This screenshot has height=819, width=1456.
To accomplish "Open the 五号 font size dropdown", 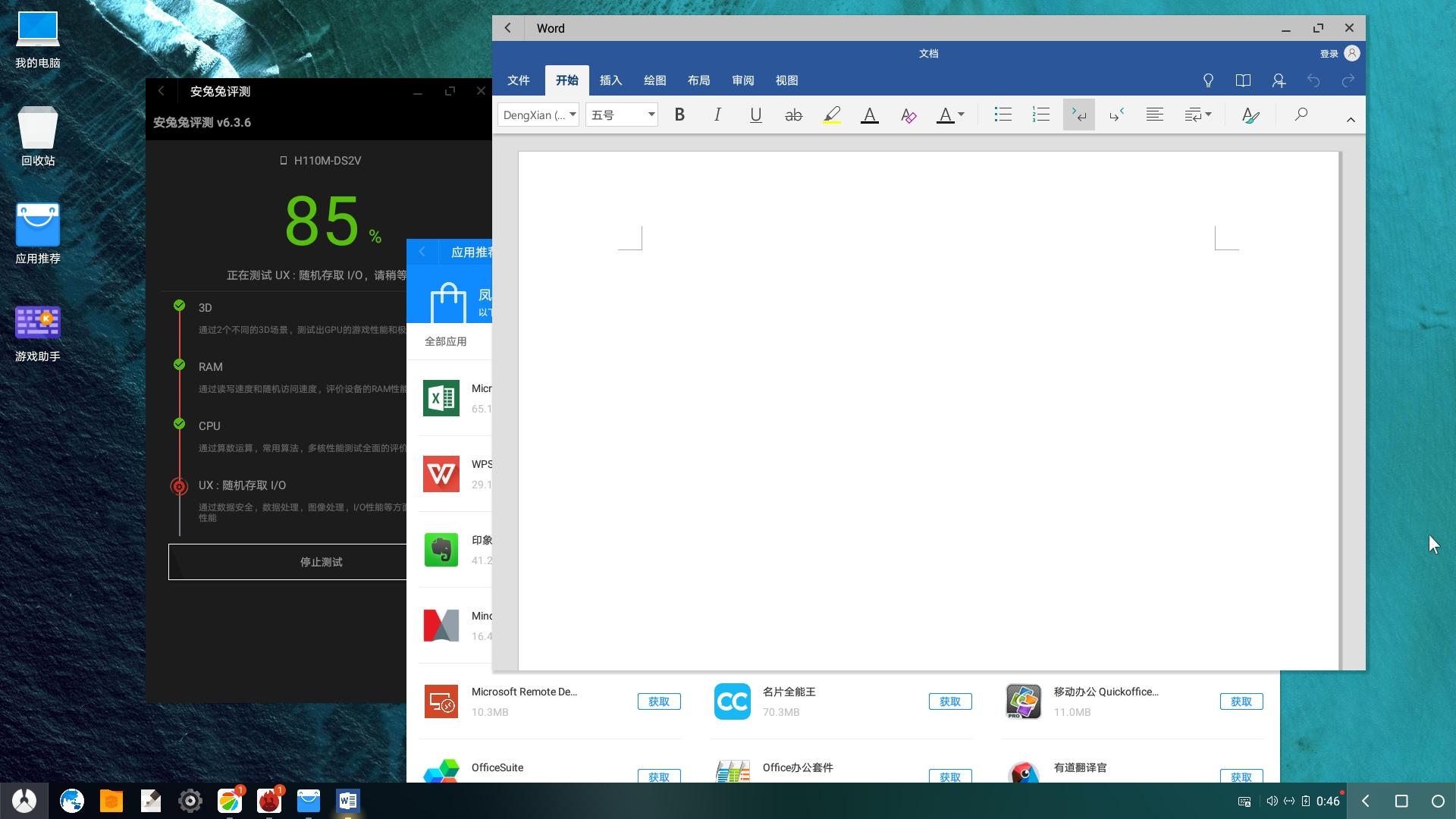I will 621,115.
